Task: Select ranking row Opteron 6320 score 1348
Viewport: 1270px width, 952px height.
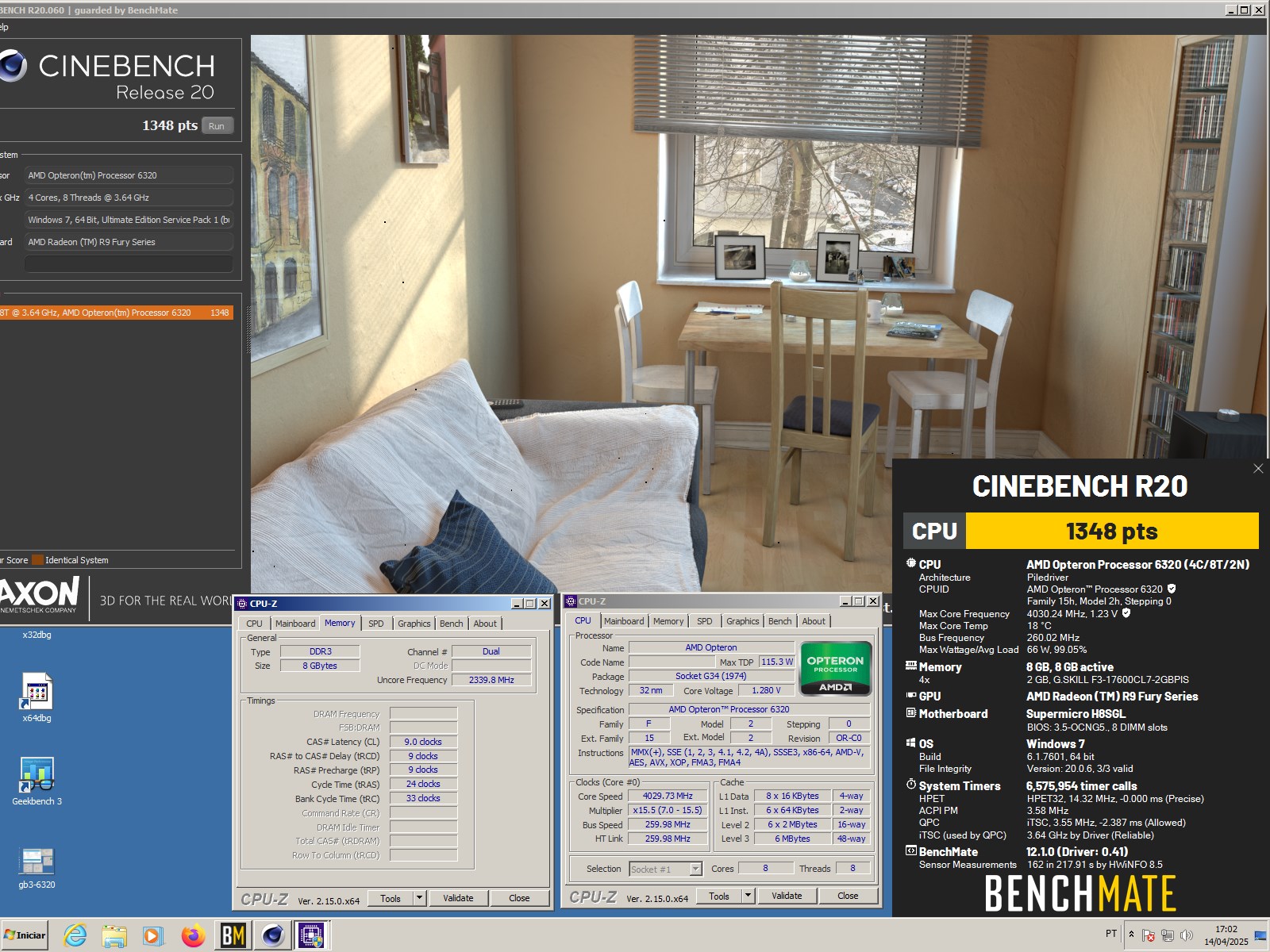Action: click(116, 313)
